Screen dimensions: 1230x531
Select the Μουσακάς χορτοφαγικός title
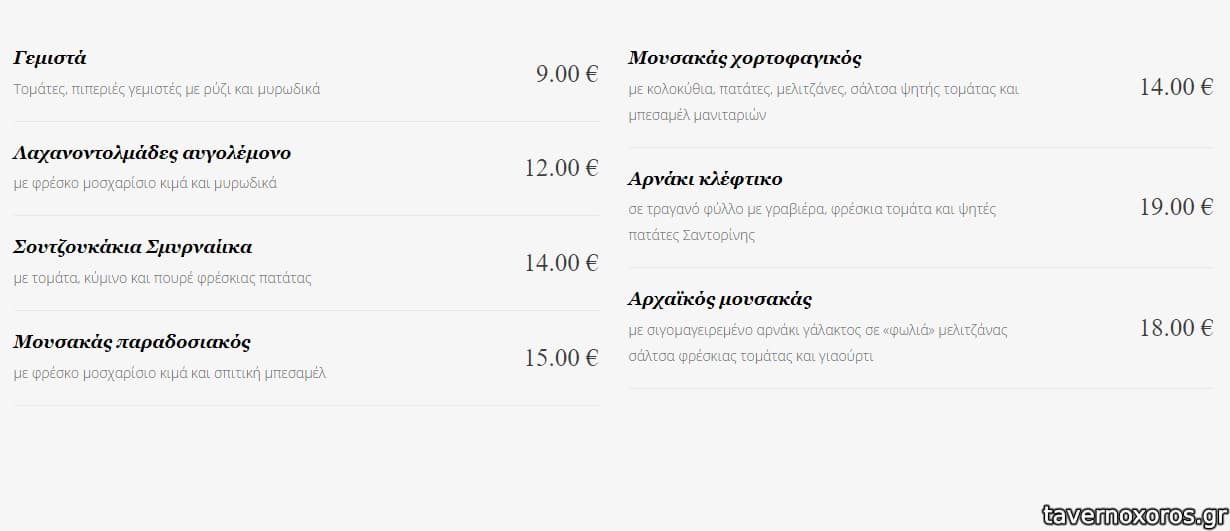coord(745,58)
